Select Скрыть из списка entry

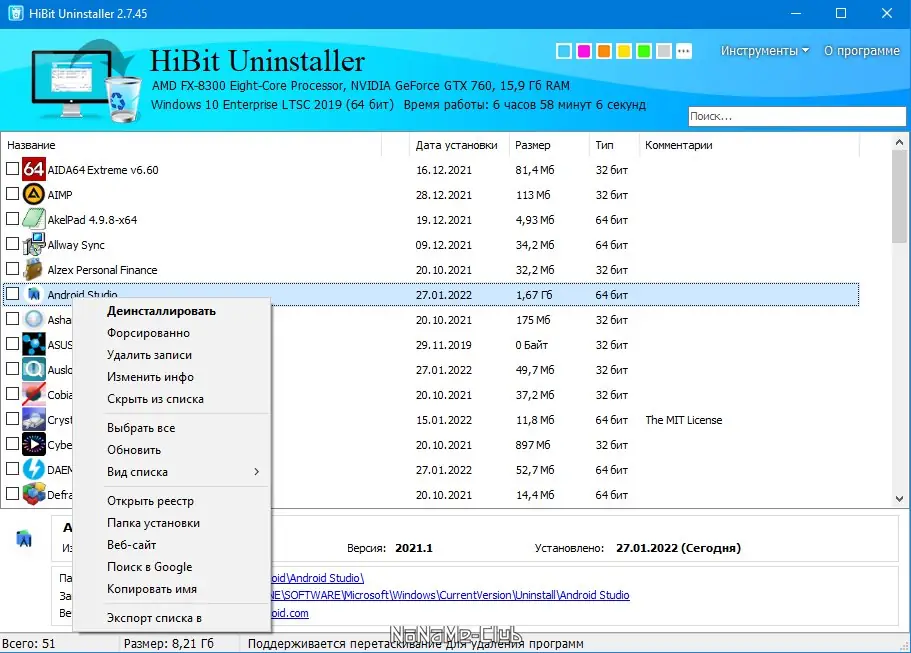pyautogui.click(x=172, y=399)
